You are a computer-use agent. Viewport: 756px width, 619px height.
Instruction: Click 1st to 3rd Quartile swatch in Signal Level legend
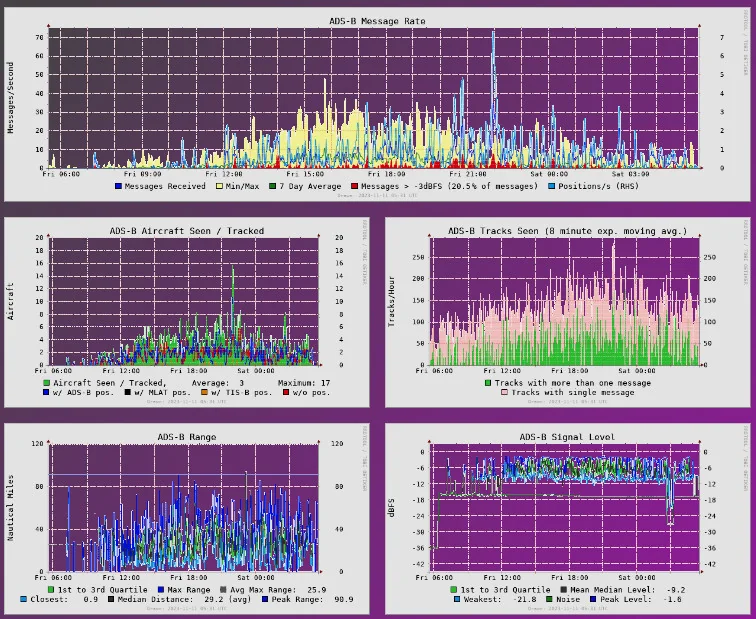[x=454, y=590]
